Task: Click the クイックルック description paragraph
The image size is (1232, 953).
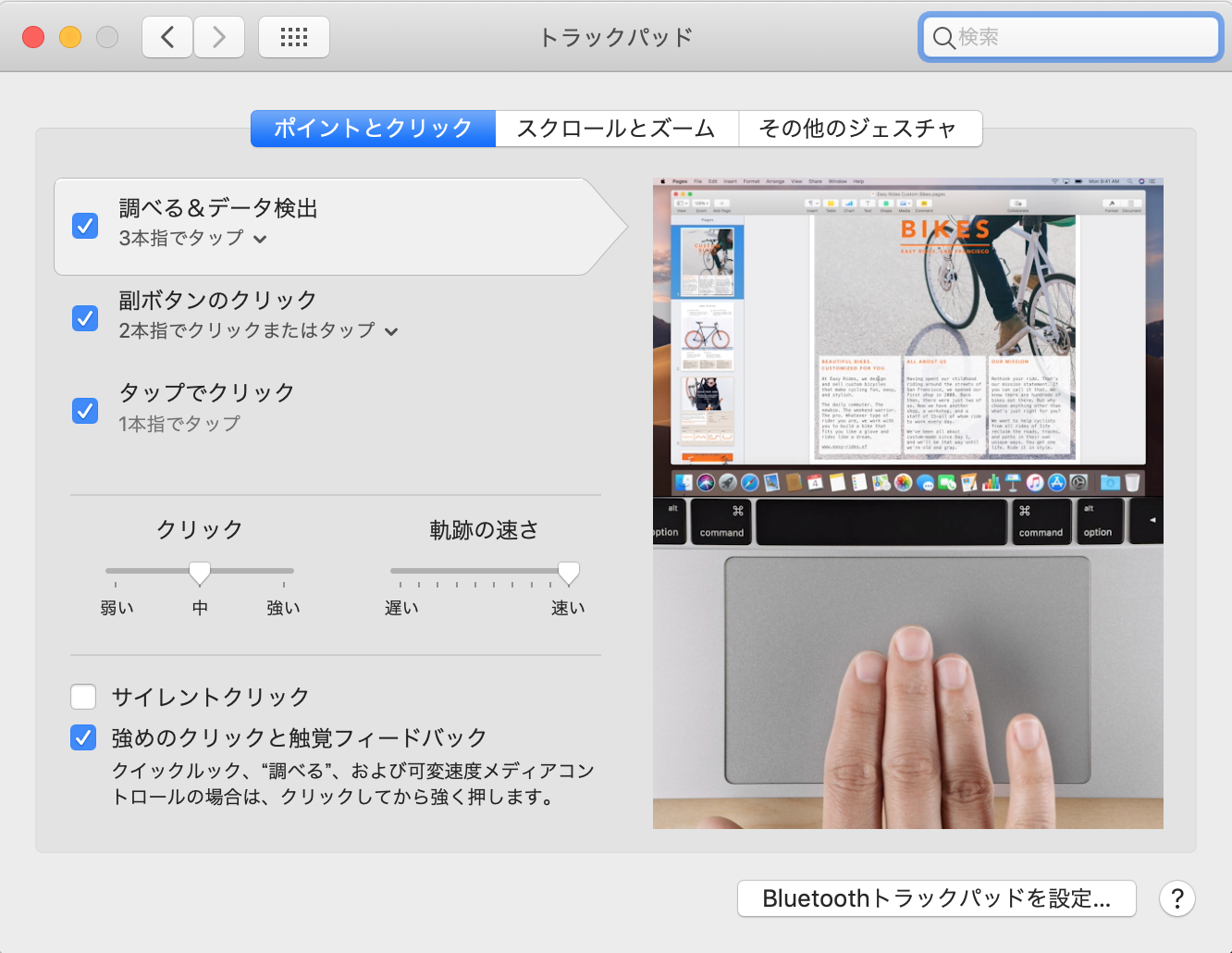Action: point(353,784)
